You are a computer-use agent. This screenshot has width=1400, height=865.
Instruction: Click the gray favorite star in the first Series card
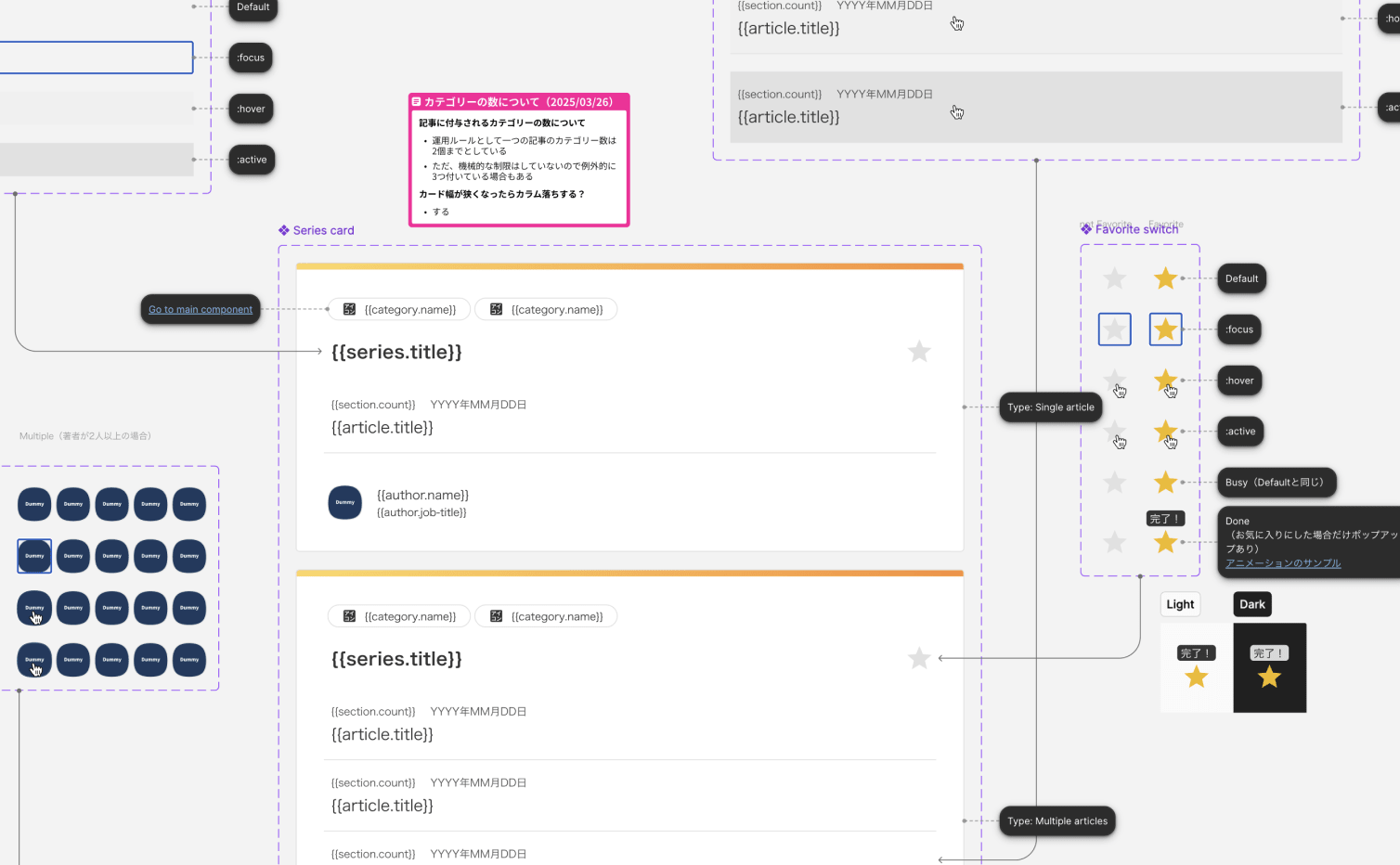click(919, 352)
